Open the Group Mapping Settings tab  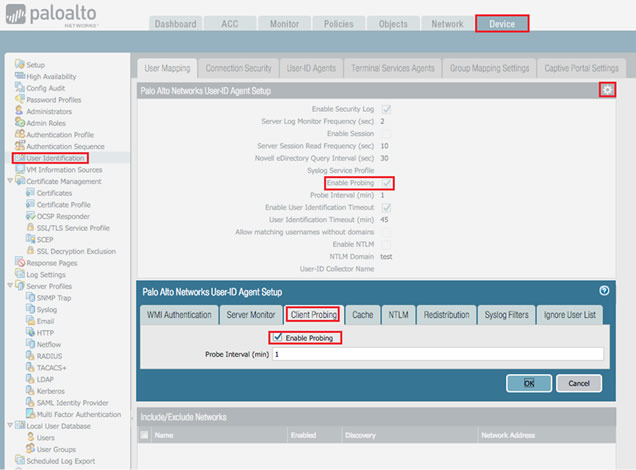pyautogui.click(x=489, y=68)
